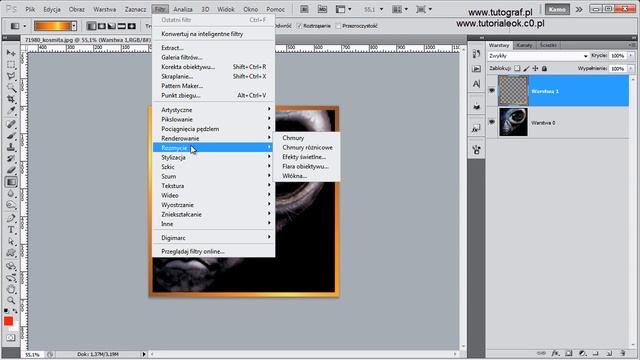640x360 pixels.
Task: Open the Wypełnienie fill slider arrow
Action: pos(631,69)
